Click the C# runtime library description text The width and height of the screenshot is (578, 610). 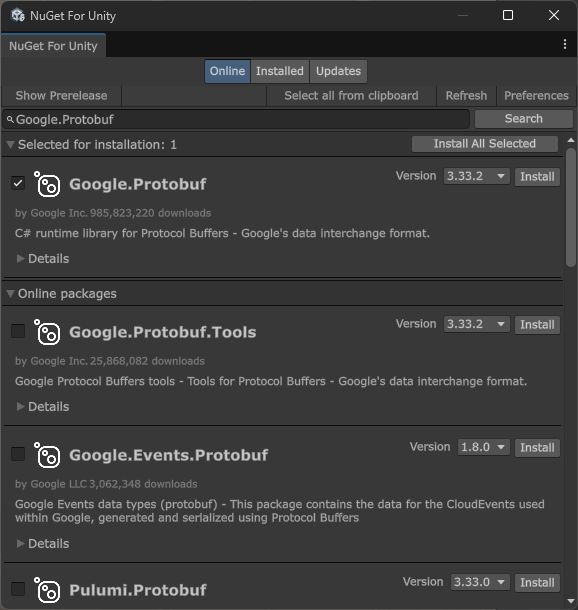[222, 233]
